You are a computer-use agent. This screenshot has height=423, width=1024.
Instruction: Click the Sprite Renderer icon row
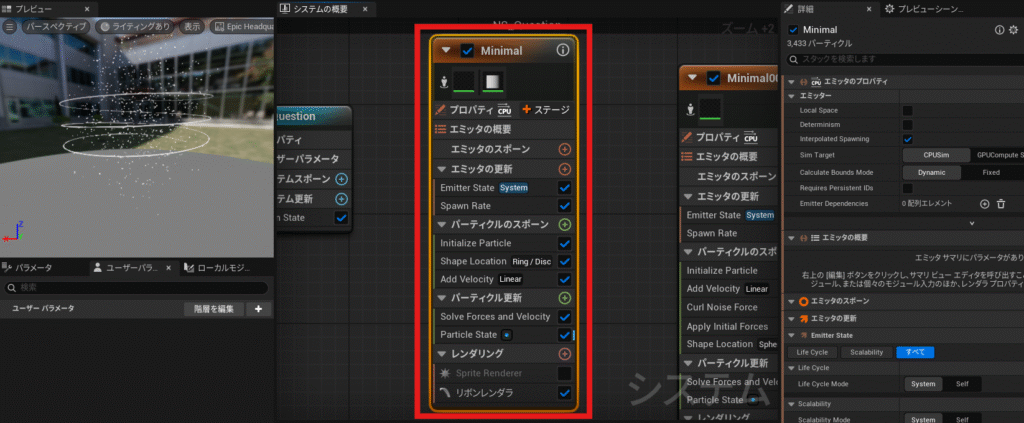tap(445, 373)
